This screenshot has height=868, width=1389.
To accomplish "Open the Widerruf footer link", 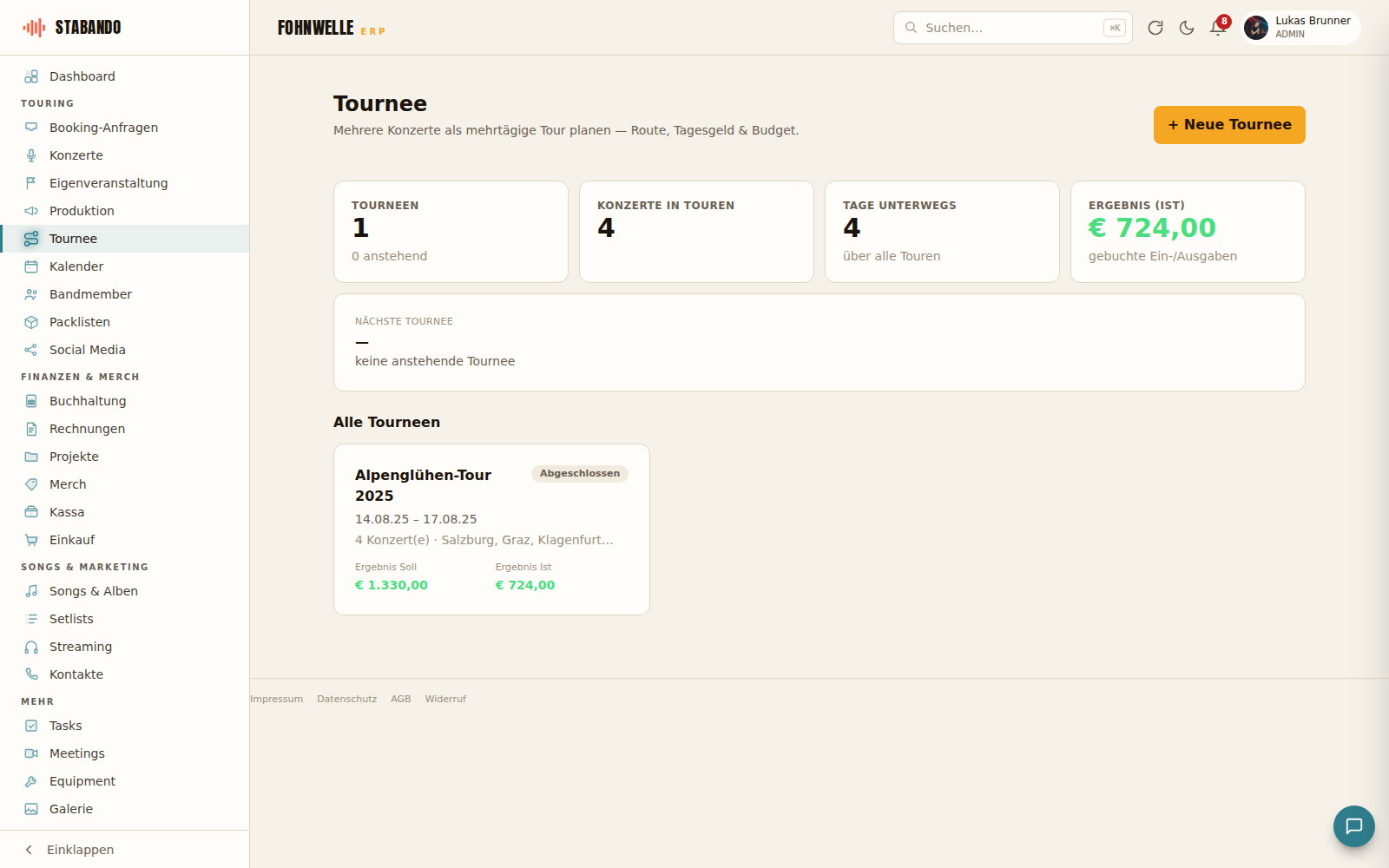I will coord(445,699).
